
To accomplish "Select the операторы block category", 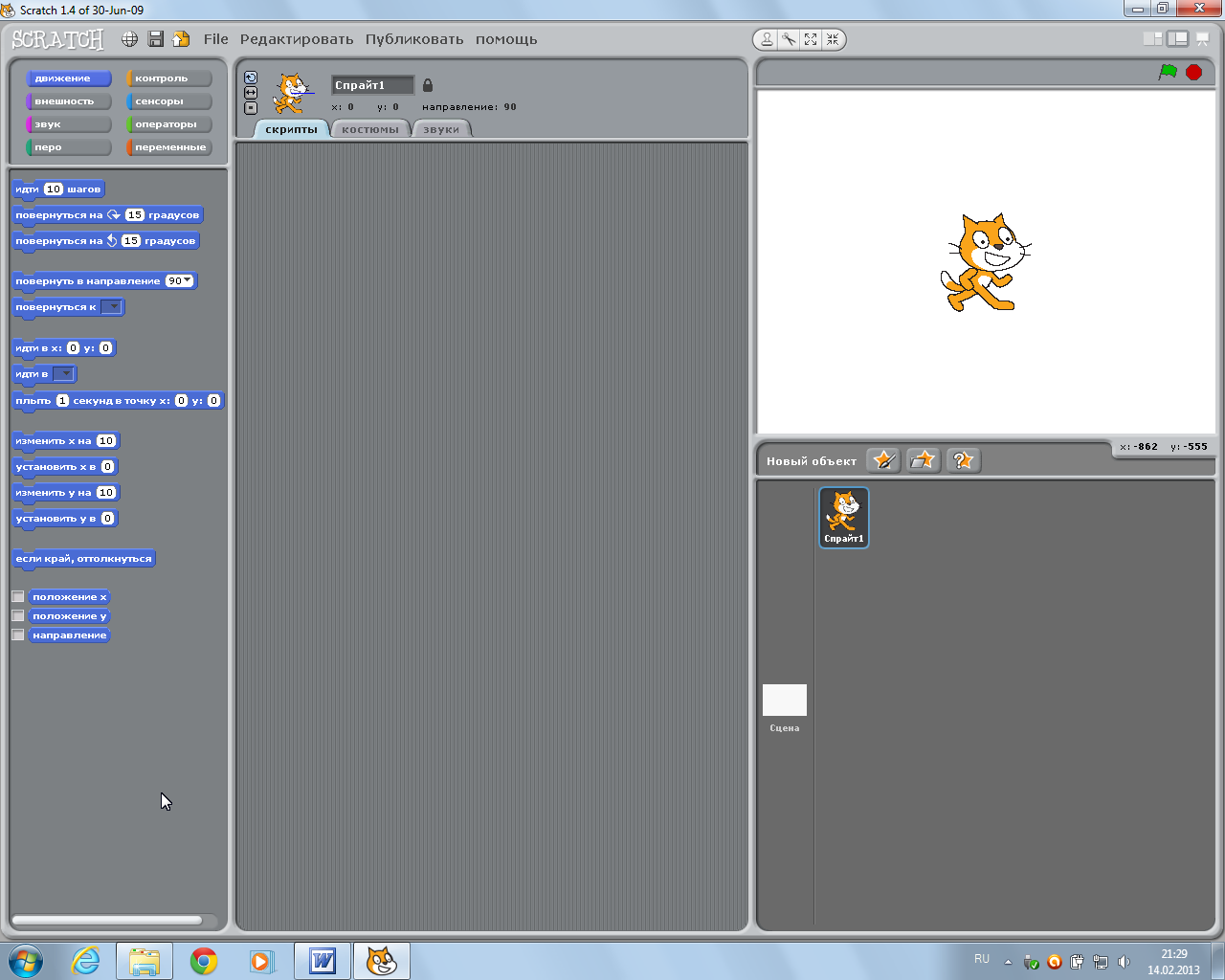I will (x=169, y=124).
